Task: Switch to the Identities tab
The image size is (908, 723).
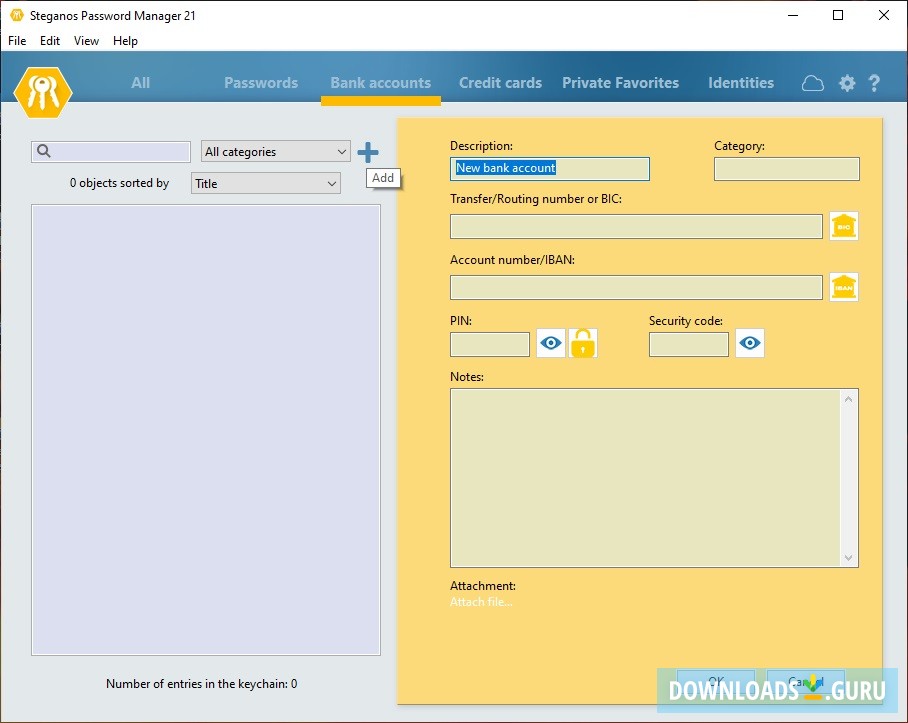Action: [740, 83]
